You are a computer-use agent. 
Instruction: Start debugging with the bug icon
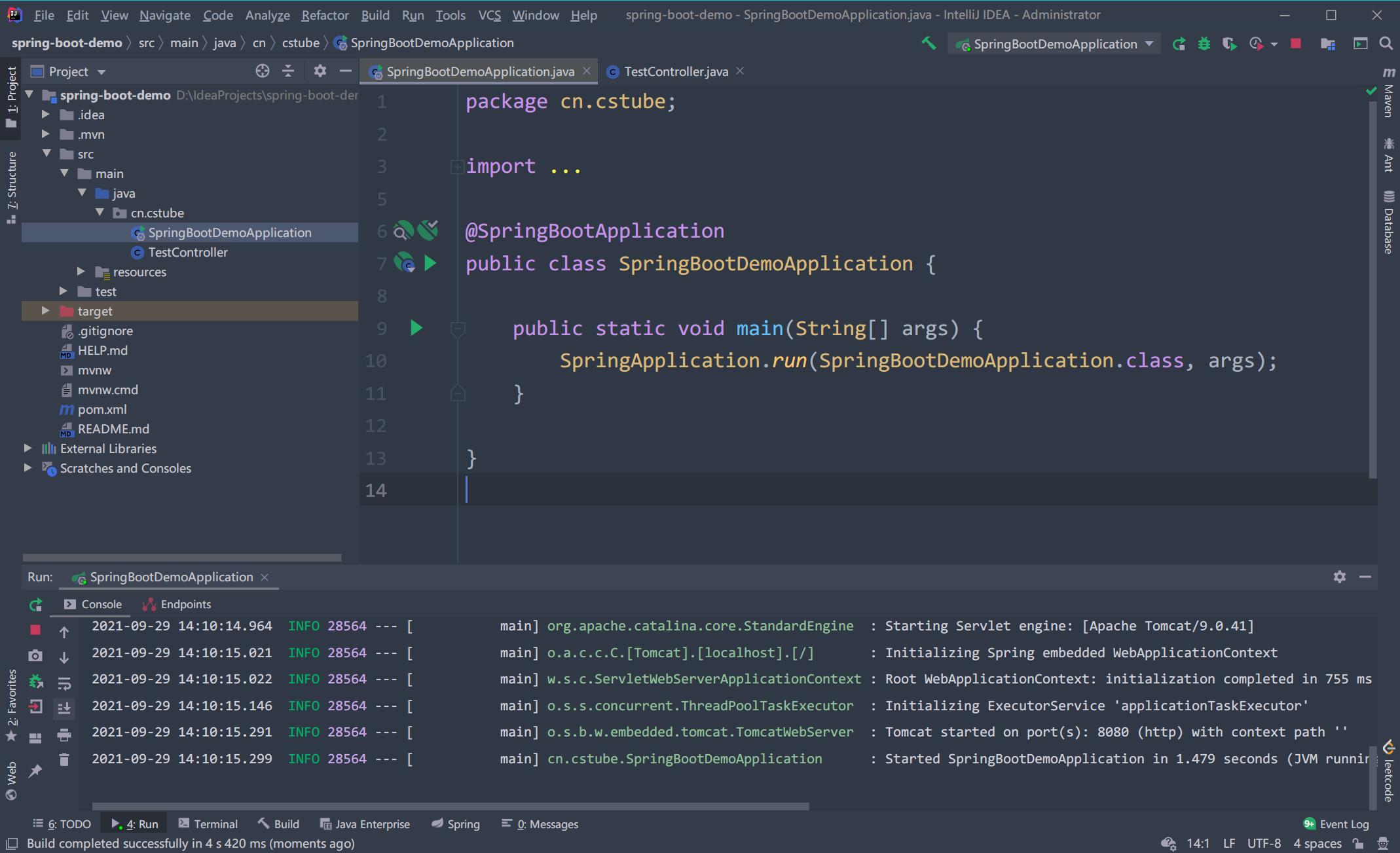1204,44
